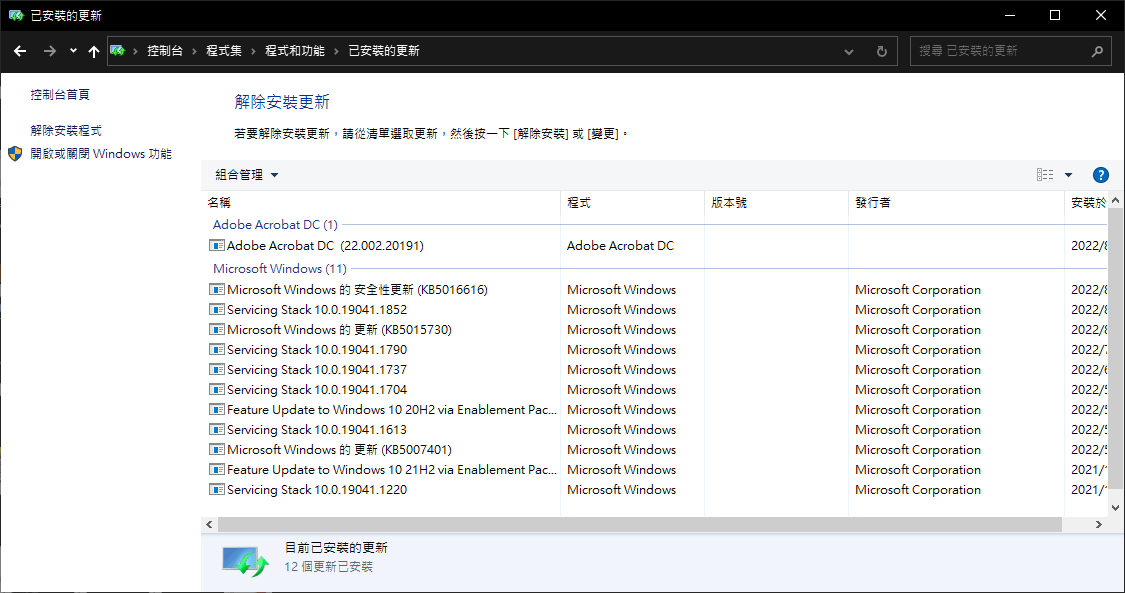This screenshot has width=1125, height=593.
Task: Open 解除安裝程式 link
Action: pos(66,131)
